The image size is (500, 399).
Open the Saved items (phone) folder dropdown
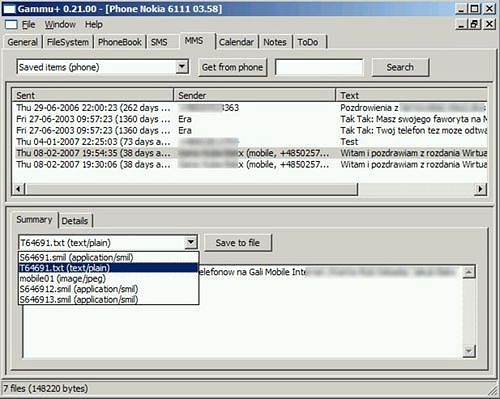182,67
